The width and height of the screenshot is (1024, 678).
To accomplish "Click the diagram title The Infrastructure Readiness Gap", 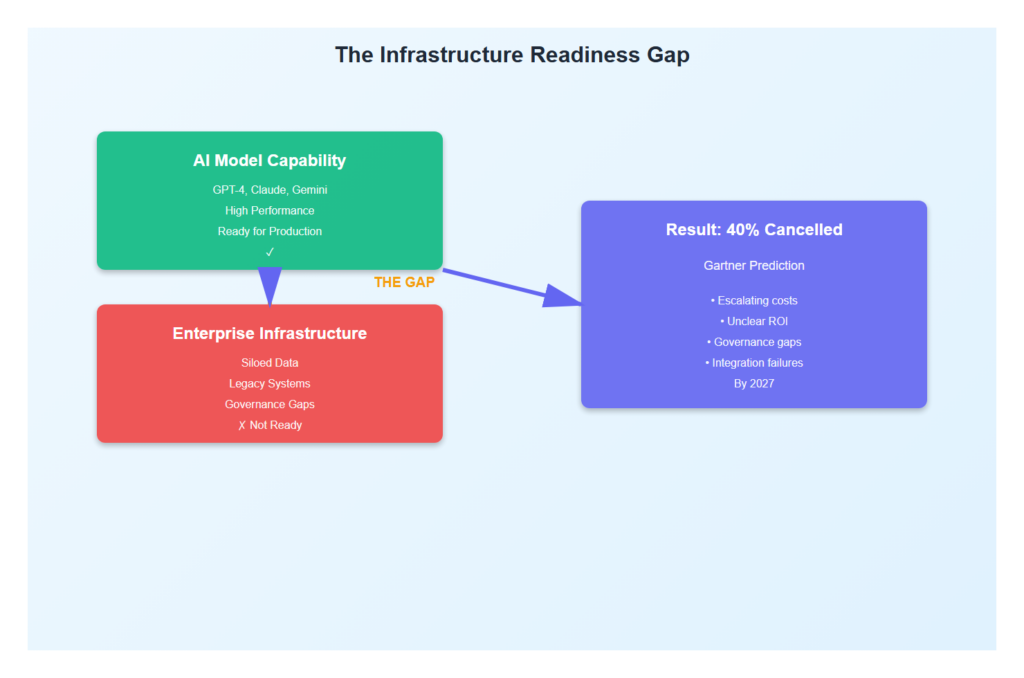I will (512, 55).
